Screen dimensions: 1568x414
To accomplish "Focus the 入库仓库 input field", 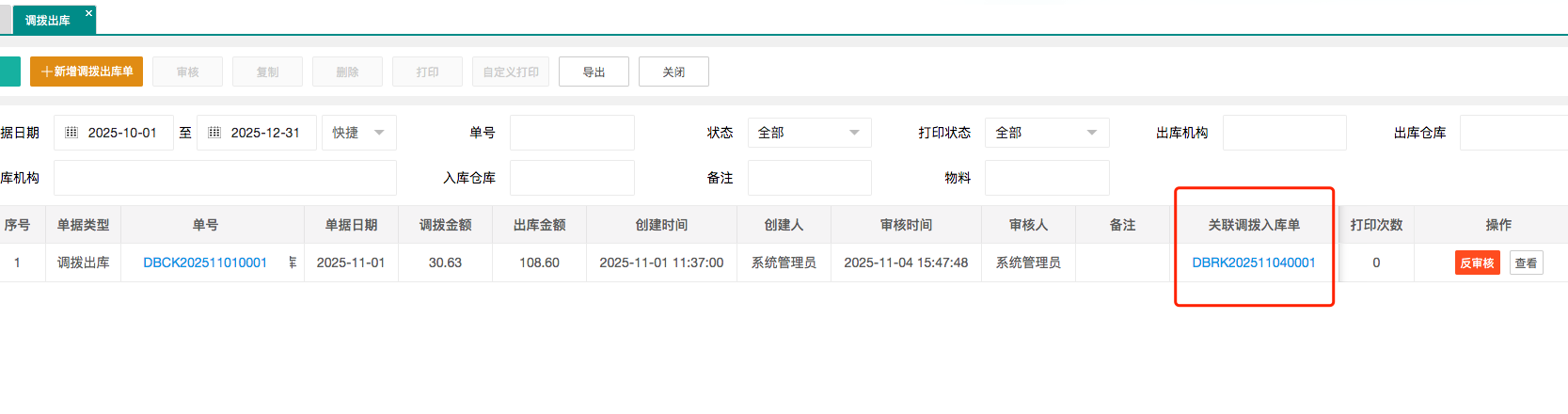I will tap(572, 178).
